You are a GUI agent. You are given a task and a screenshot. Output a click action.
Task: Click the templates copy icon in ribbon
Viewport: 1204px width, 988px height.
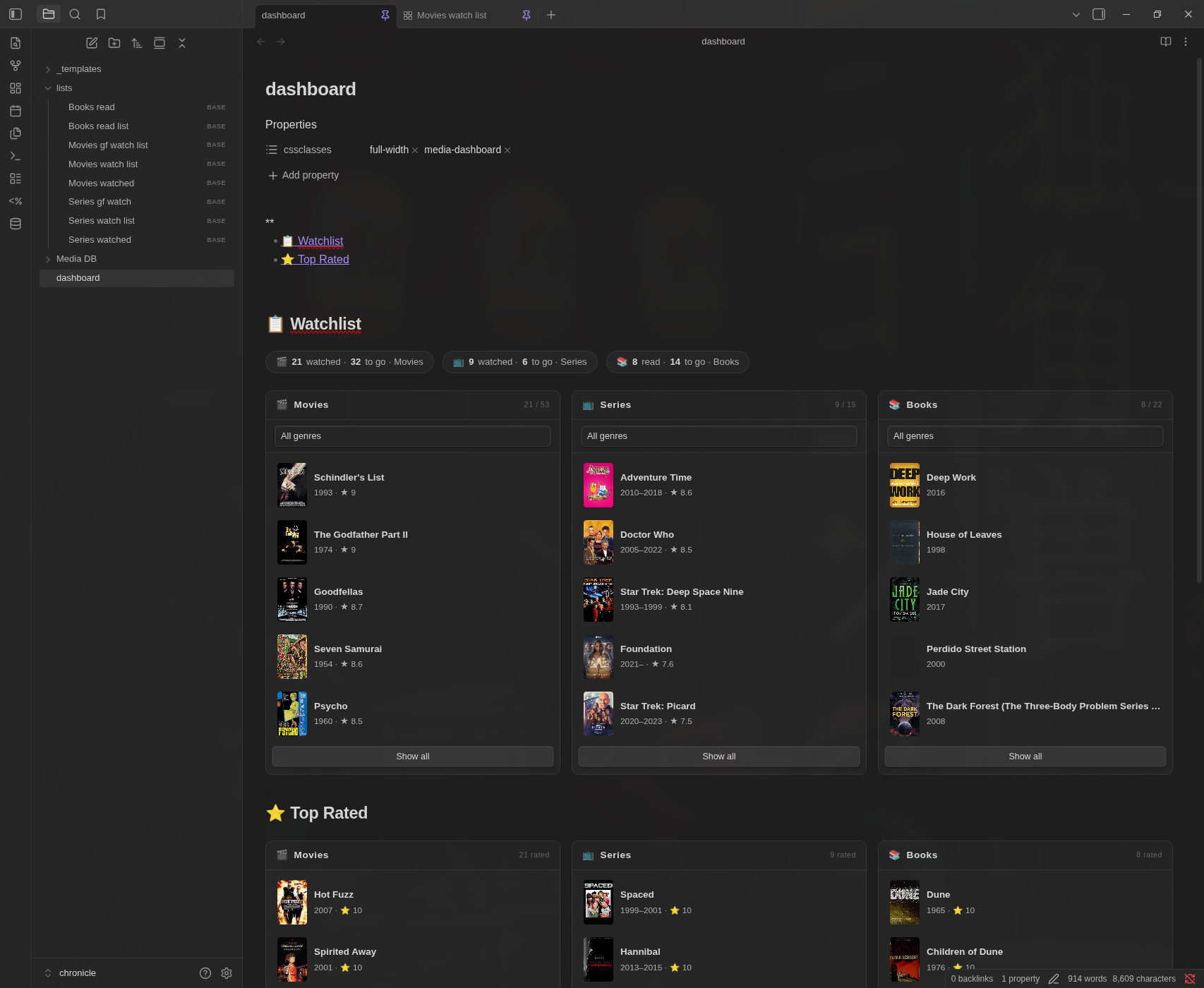[x=16, y=133]
